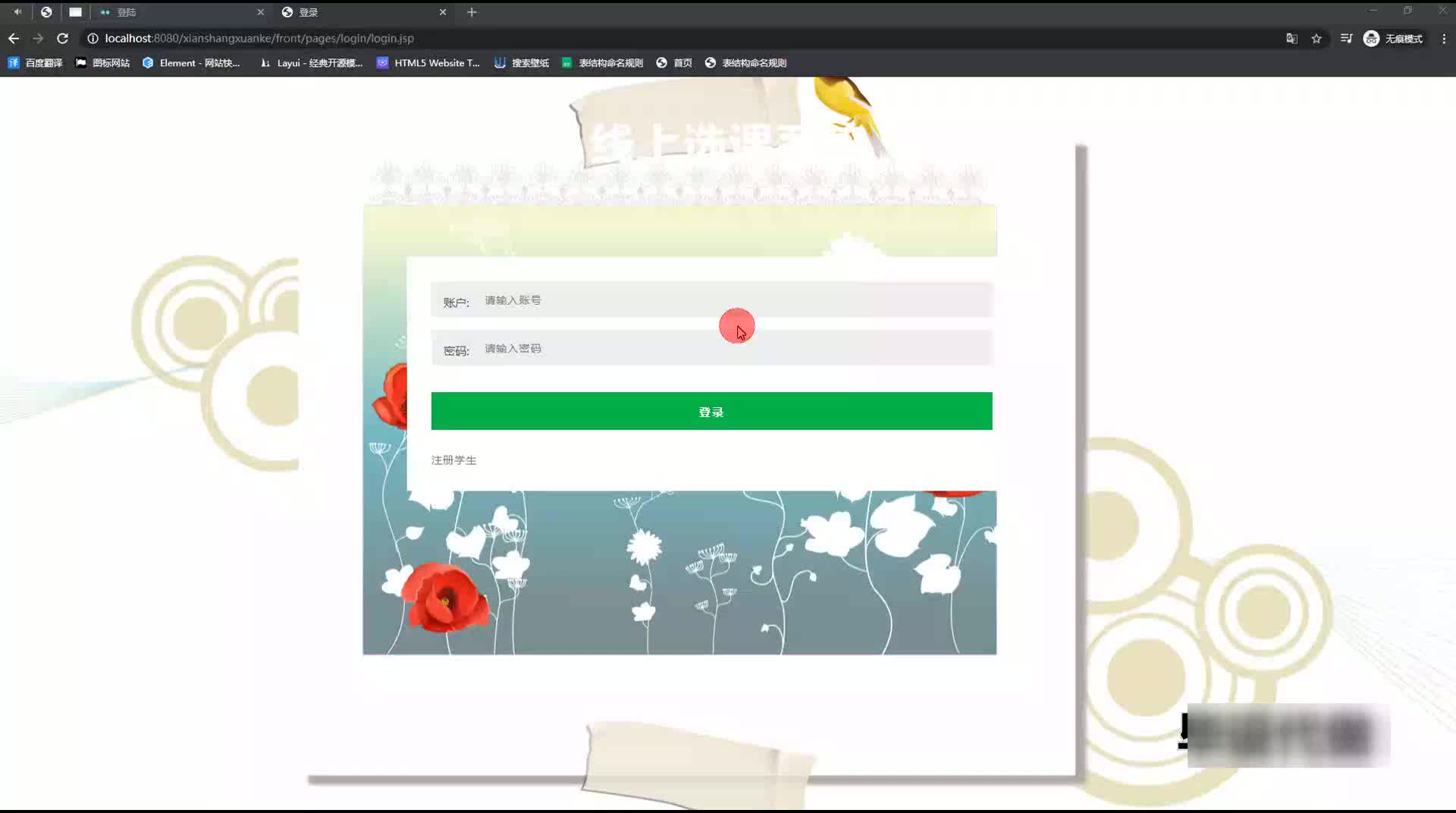Select the pinned tab with white page icon
The image size is (1456, 813).
click(x=75, y=12)
